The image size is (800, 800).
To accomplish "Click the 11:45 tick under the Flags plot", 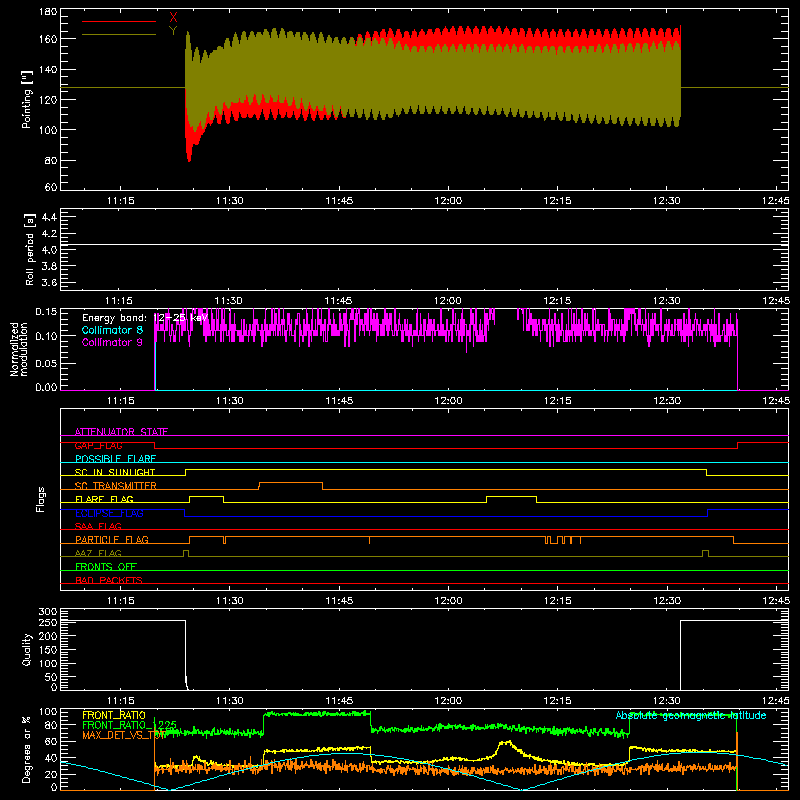I will coord(339,601).
